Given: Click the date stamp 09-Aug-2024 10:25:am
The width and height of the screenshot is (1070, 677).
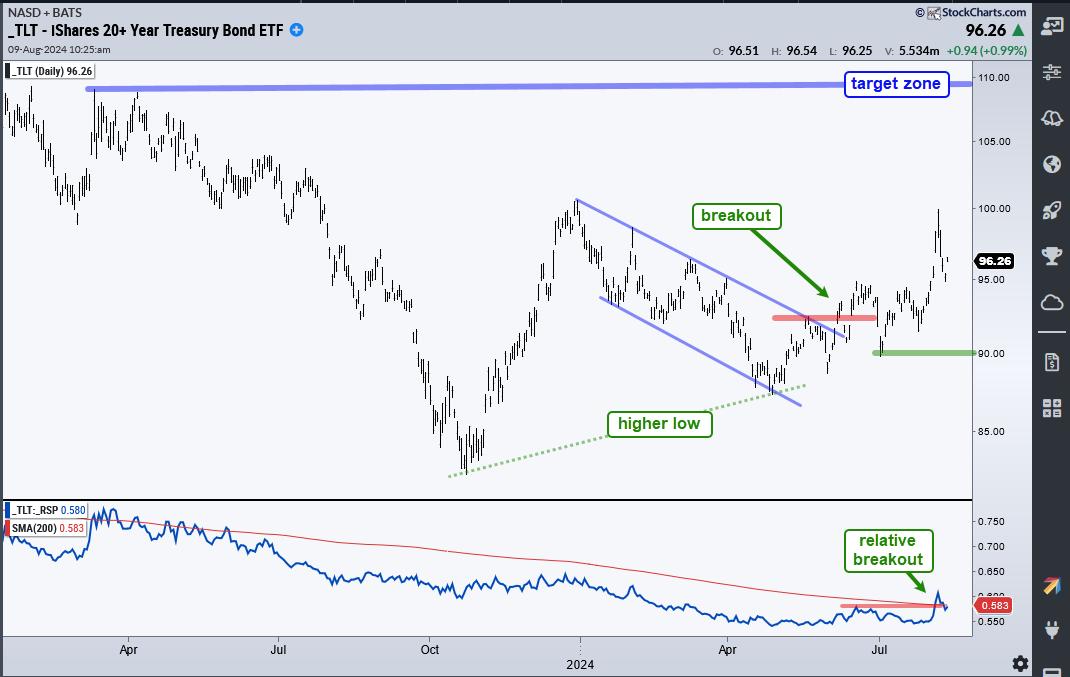Looking at the screenshot, I should [59, 49].
